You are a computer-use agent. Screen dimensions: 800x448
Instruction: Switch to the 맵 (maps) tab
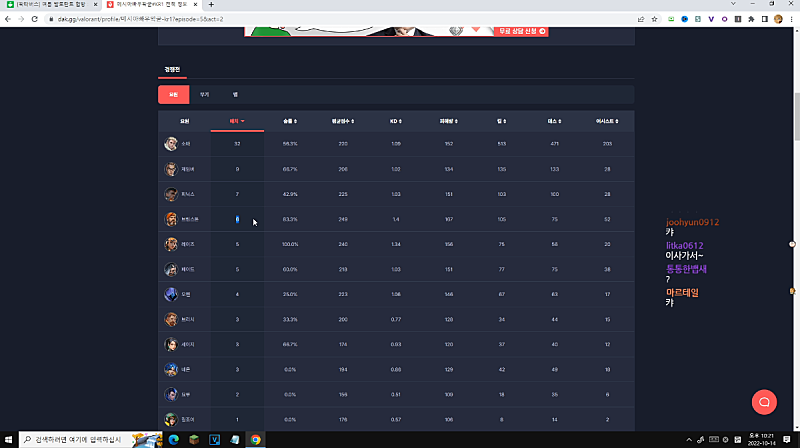tap(235, 94)
